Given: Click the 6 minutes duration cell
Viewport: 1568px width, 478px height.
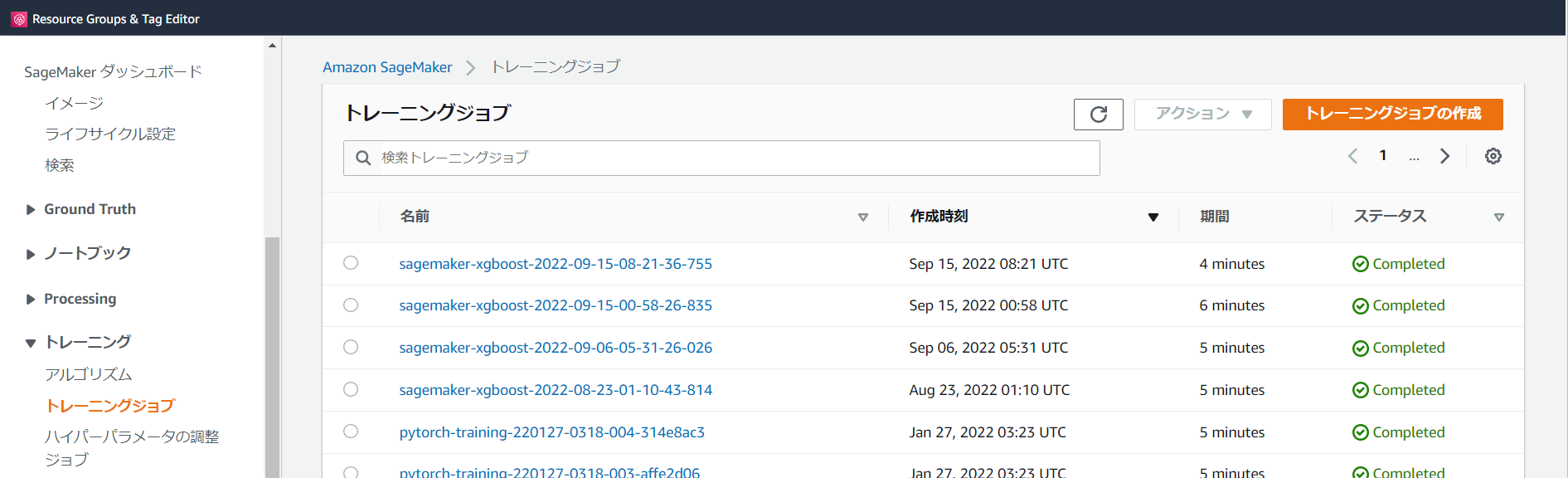Looking at the screenshot, I should click(1232, 305).
